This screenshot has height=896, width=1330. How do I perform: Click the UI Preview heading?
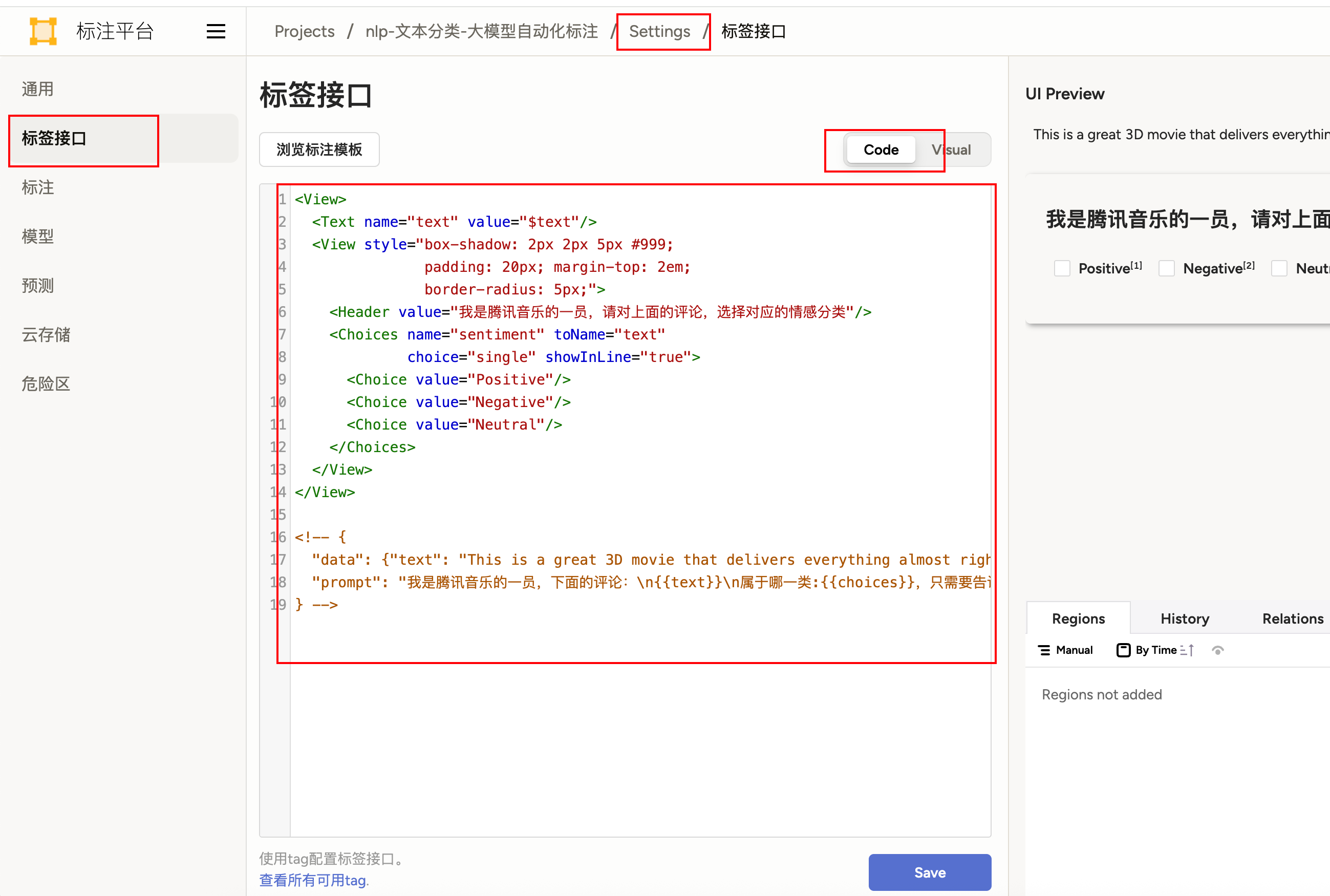point(1064,94)
